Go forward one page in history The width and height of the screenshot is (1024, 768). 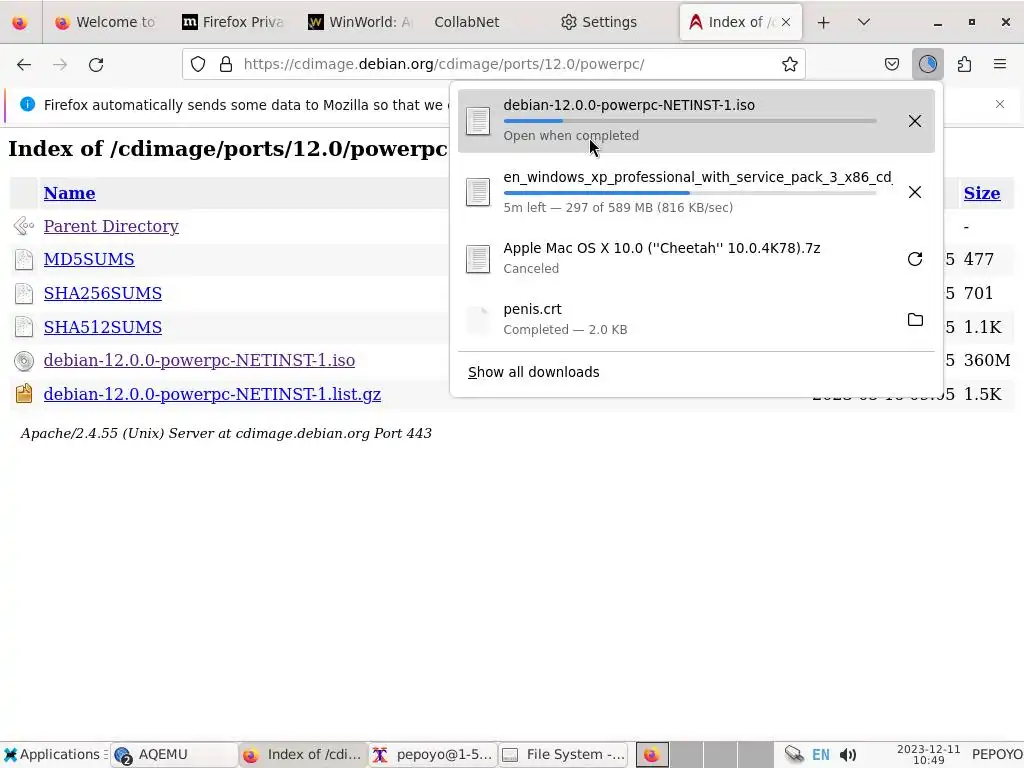point(60,64)
